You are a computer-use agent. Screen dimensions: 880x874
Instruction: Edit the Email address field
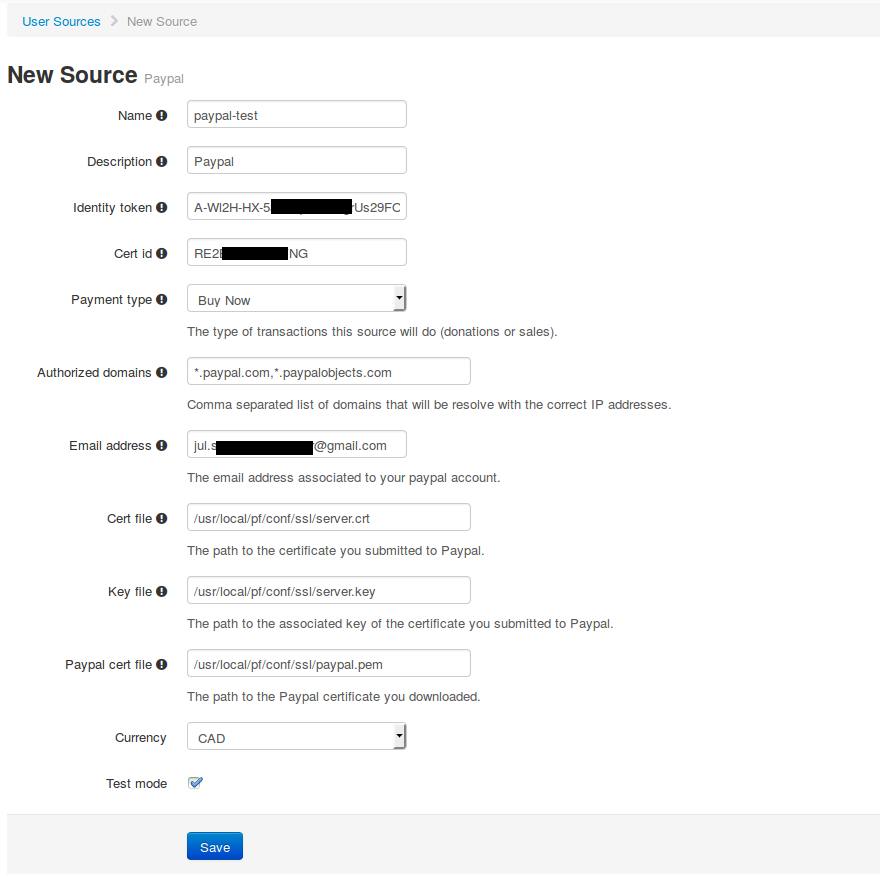[x=296, y=444]
